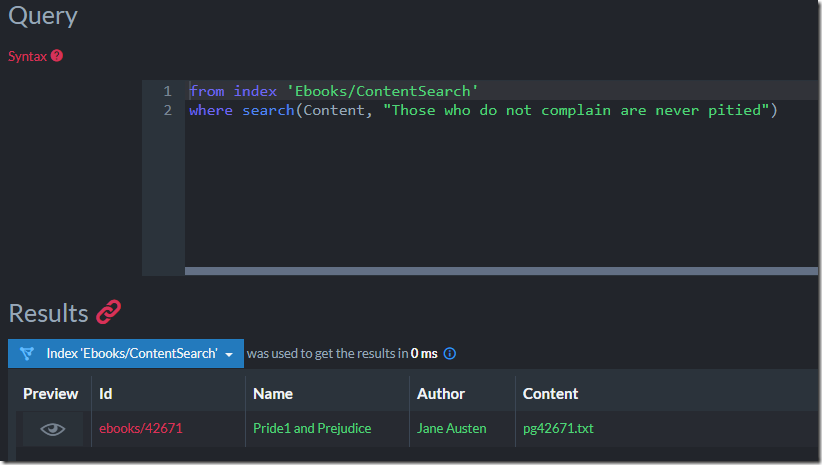This screenshot has width=822, height=465.
Task: Click the Author column header
Action: pyautogui.click(x=440, y=394)
